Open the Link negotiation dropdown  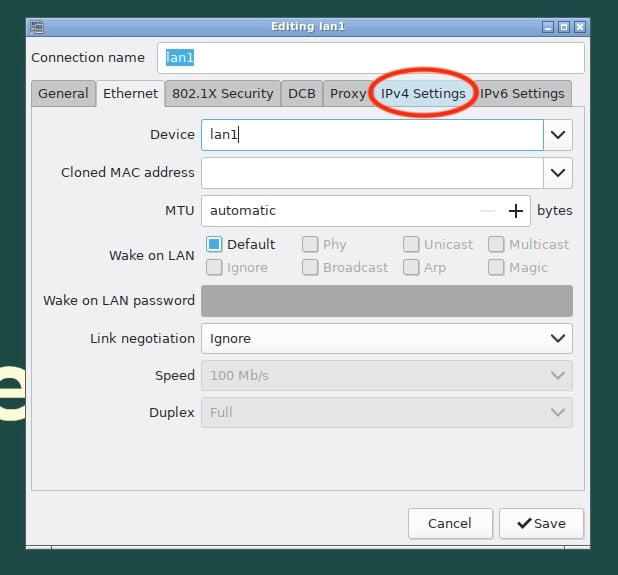click(557, 339)
